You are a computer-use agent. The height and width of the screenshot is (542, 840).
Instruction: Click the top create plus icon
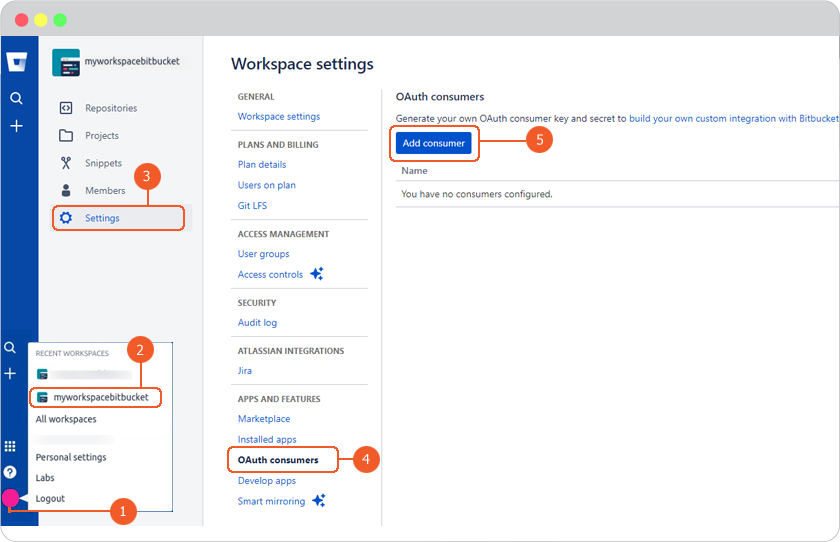(x=17, y=126)
